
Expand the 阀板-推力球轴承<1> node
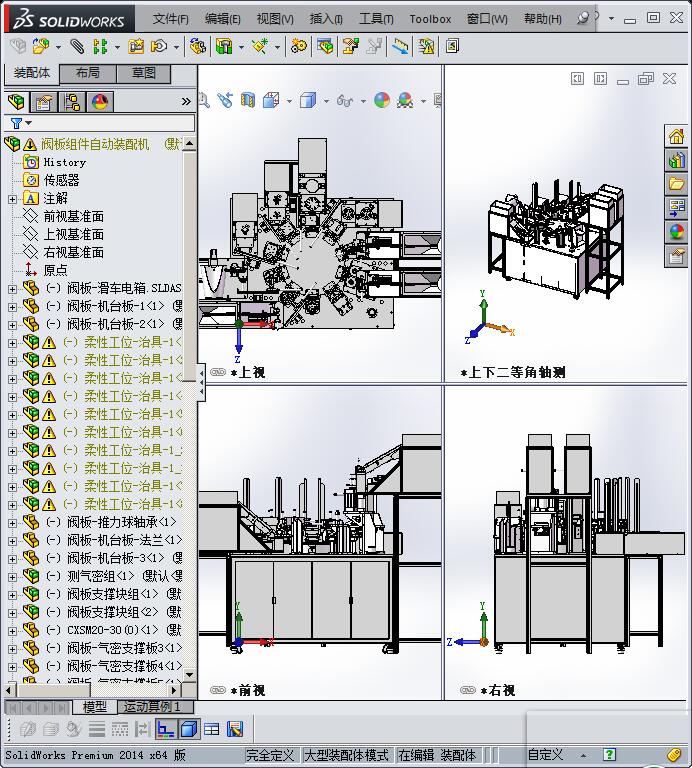click(x=12, y=523)
